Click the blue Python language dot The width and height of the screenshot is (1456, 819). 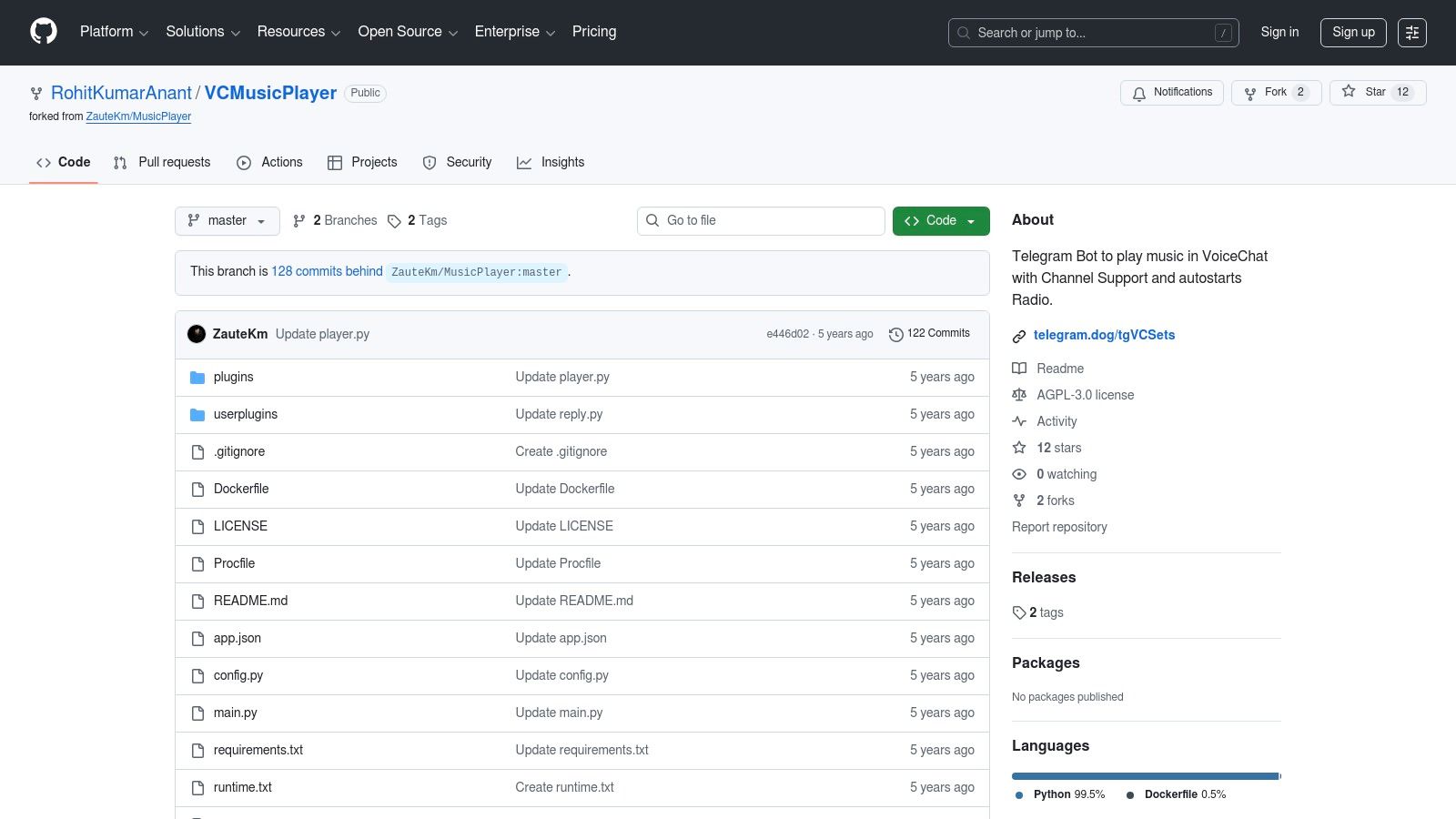pos(1019,795)
